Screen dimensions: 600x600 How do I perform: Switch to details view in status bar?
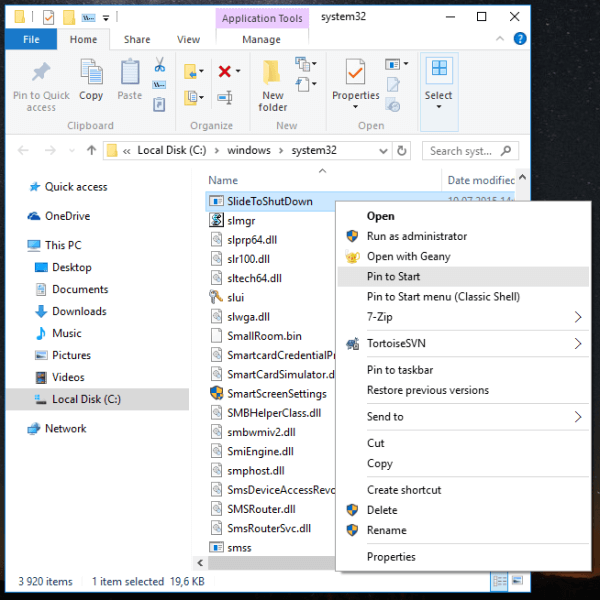coord(500,581)
